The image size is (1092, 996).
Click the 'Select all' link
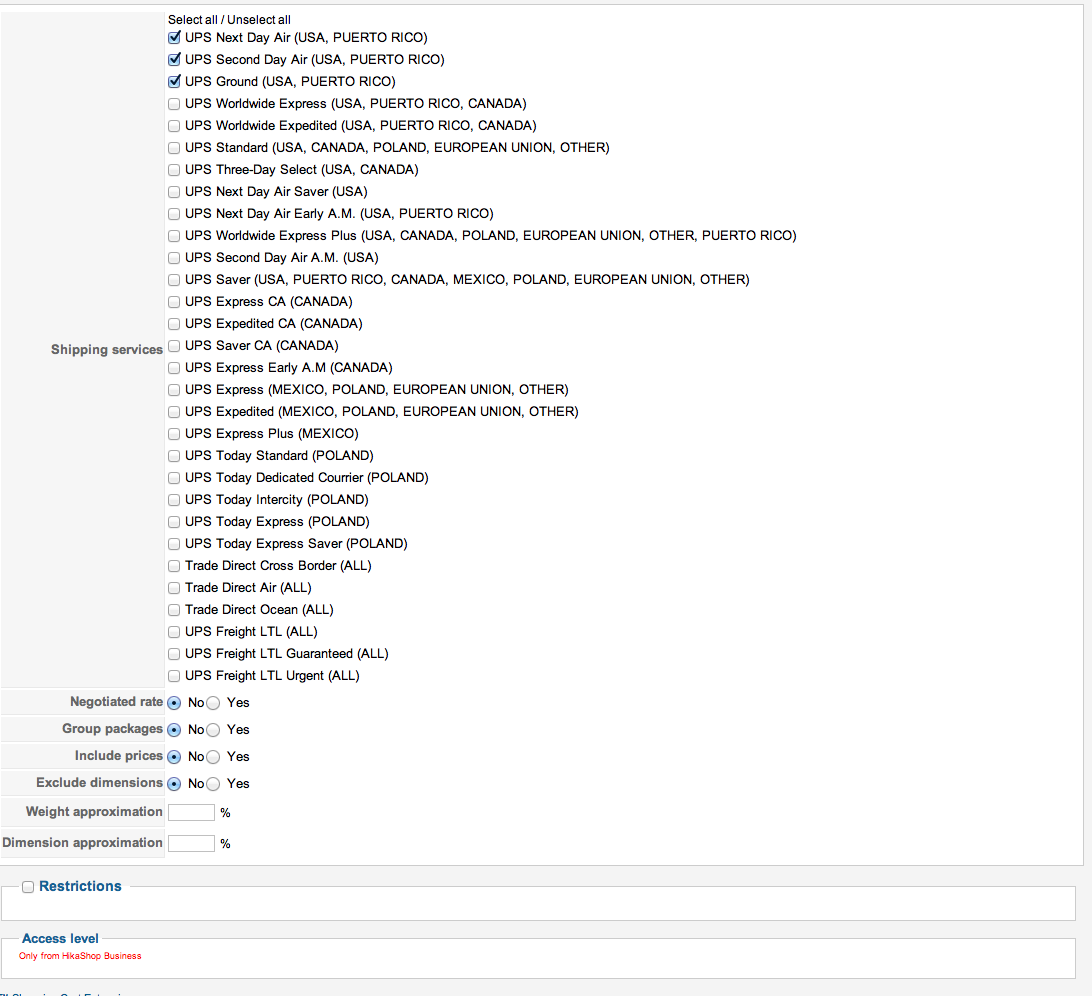tap(191, 20)
